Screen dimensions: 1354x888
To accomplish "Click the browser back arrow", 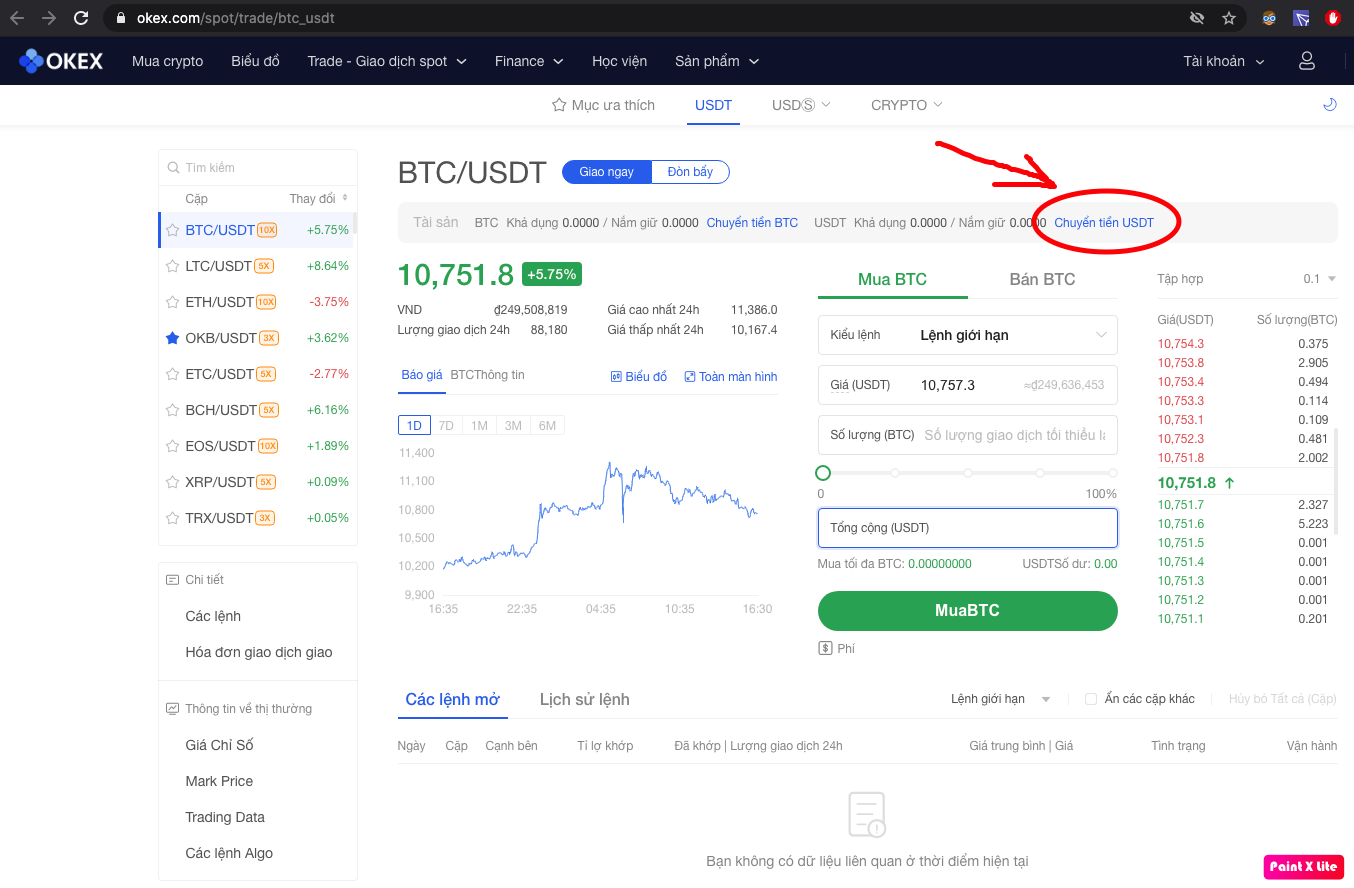I will click(x=17, y=18).
